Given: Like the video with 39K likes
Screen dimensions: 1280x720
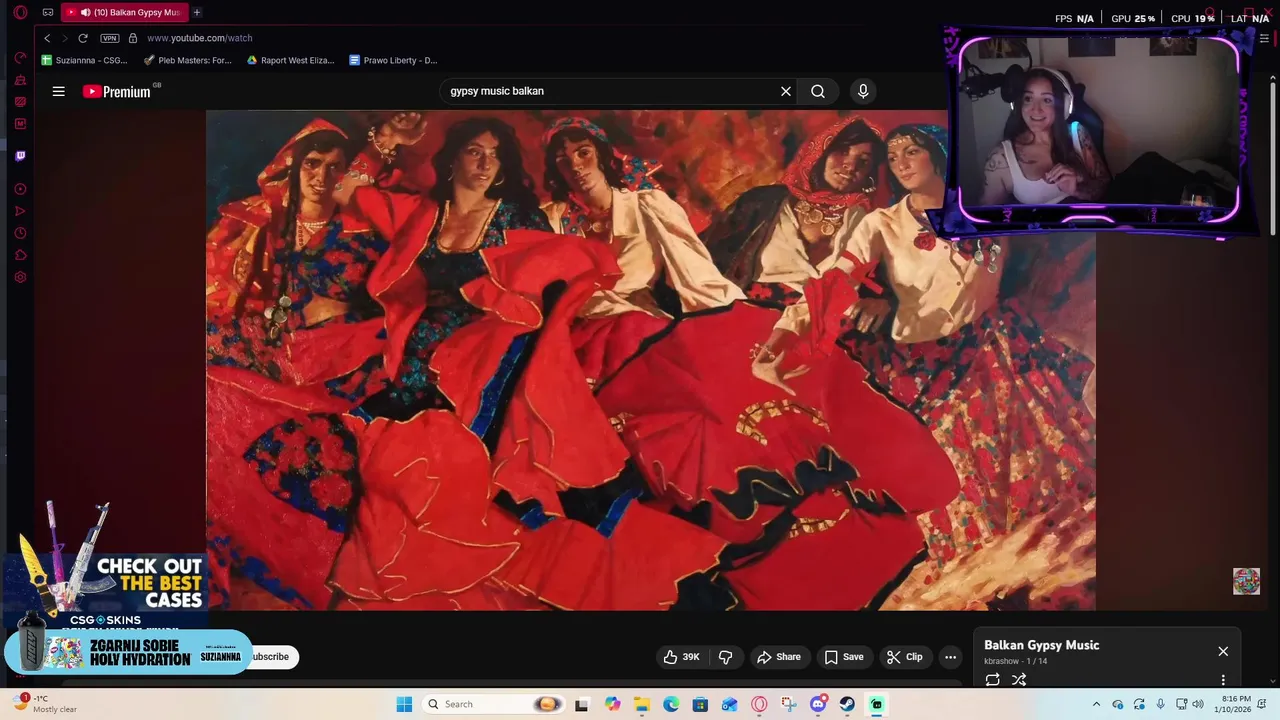Looking at the screenshot, I should point(682,657).
